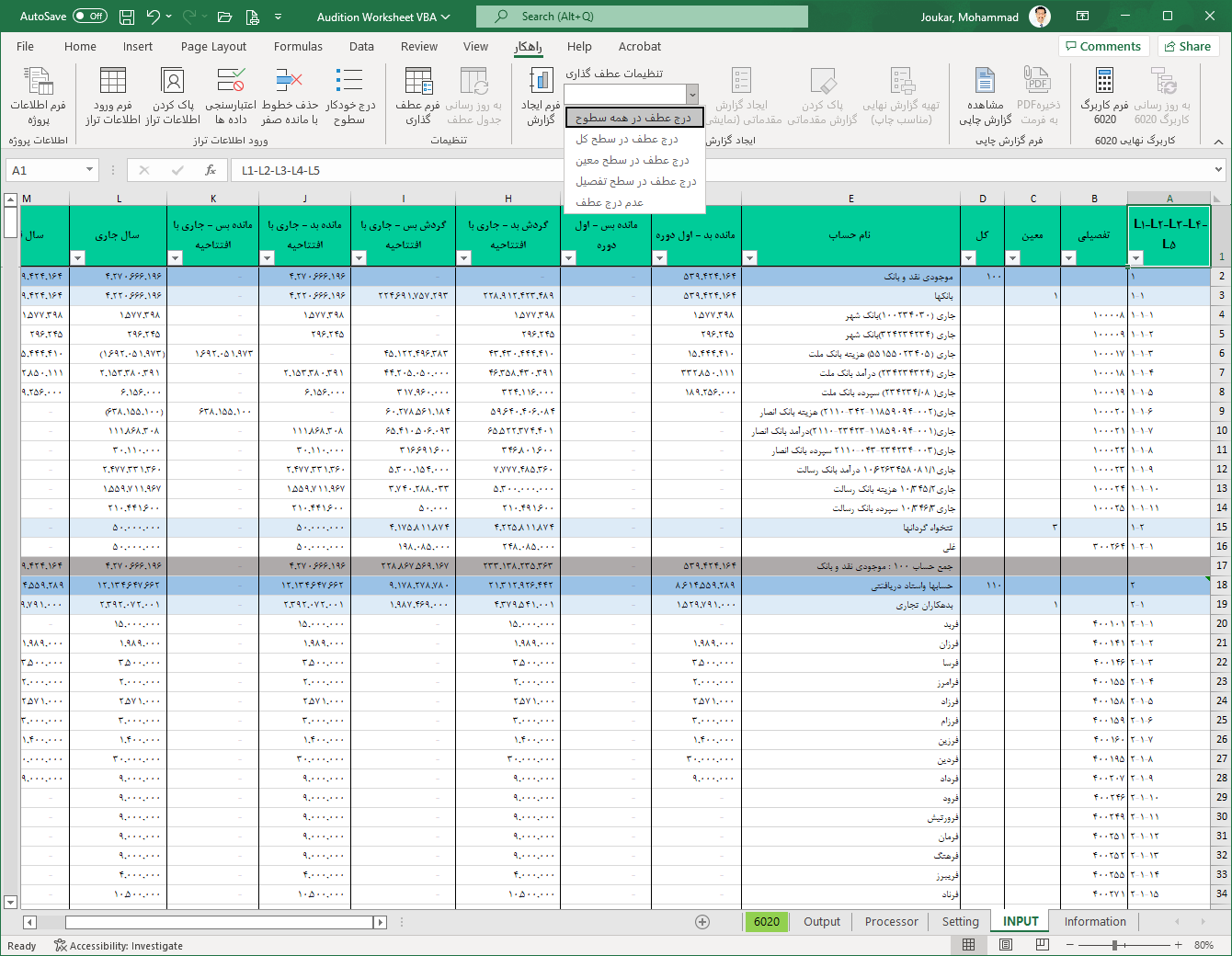This screenshot has width=1232, height=956.
Task: Open the Undo history dropdown arrow
Action: (x=171, y=17)
